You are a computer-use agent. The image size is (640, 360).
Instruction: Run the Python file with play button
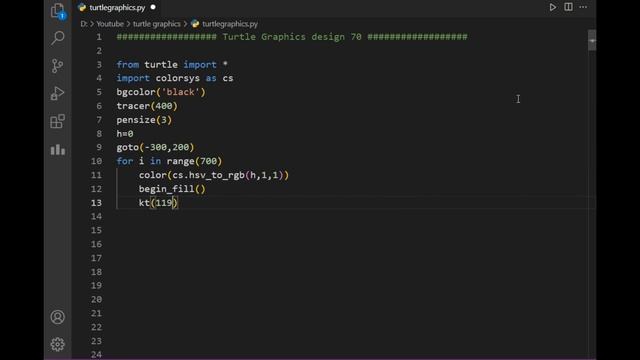(x=553, y=7)
